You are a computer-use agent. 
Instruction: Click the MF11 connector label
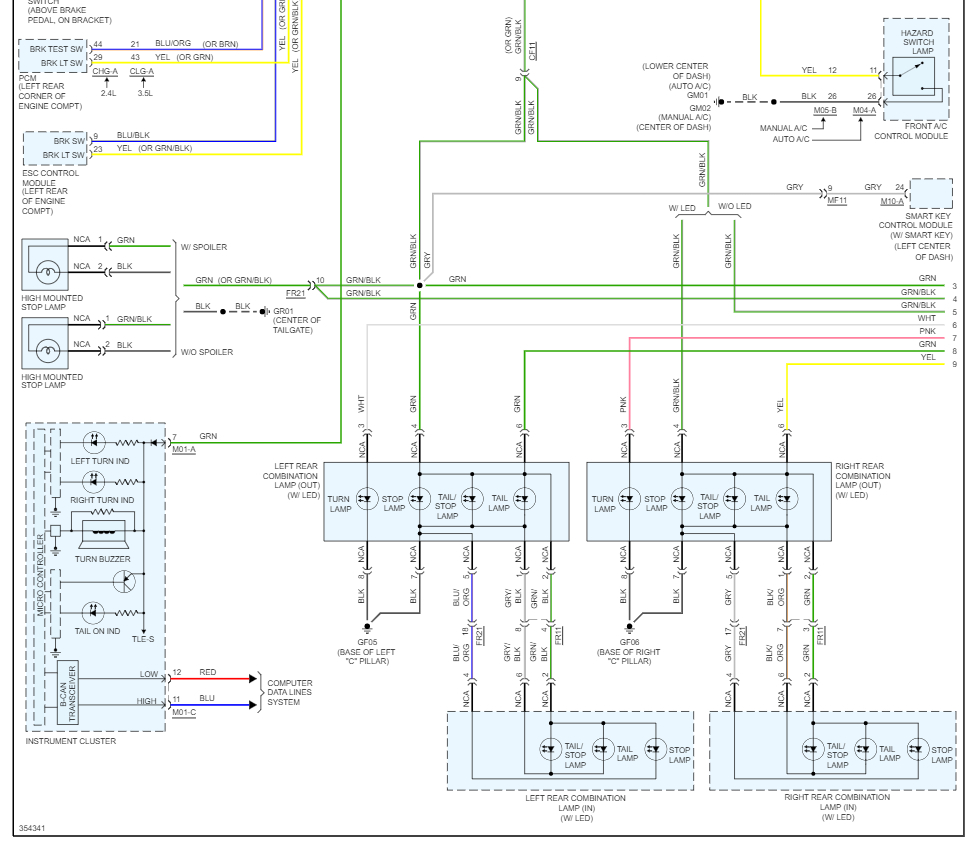coord(837,201)
